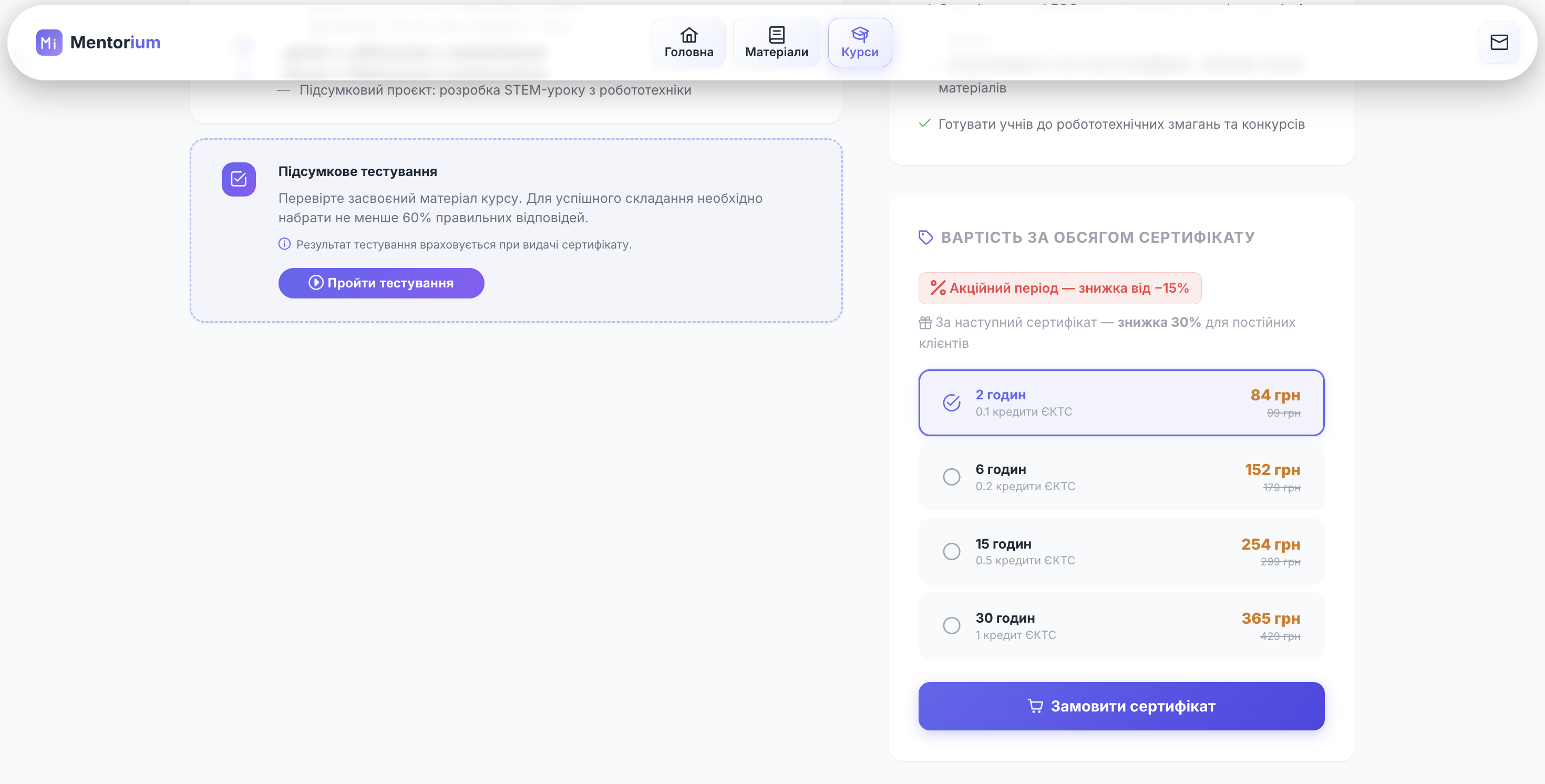Click the Mentorium logo icon

(48, 43)
